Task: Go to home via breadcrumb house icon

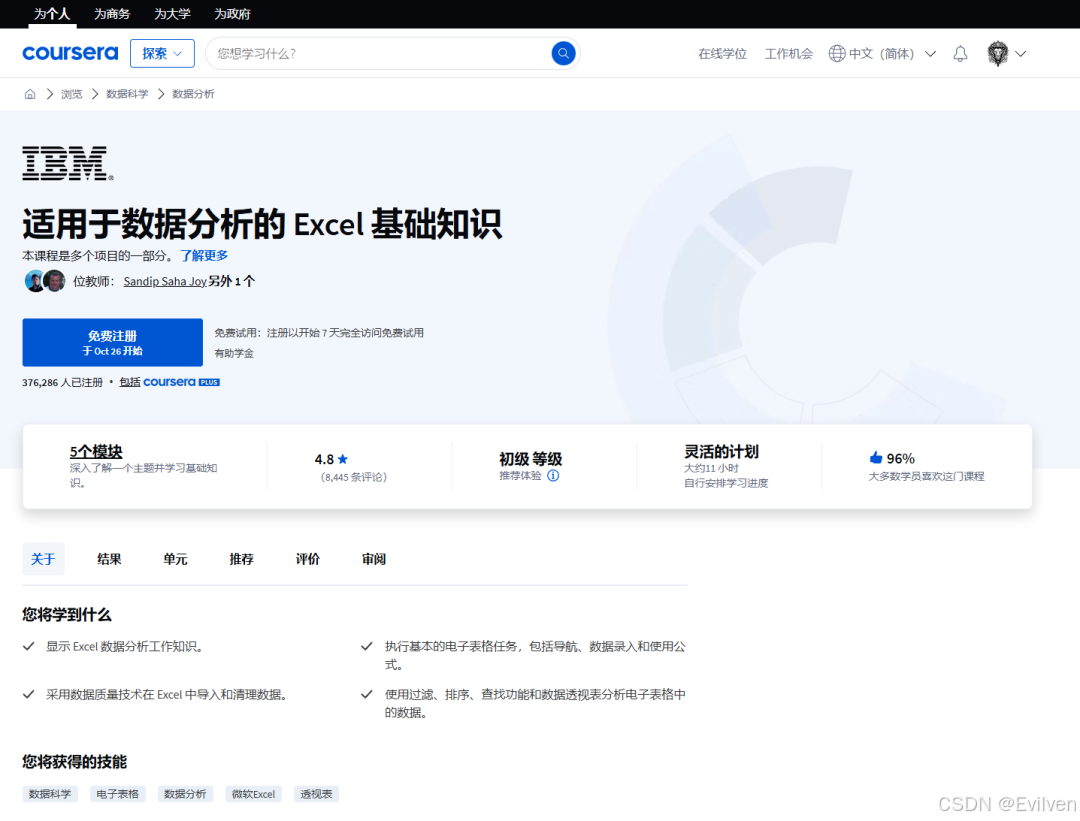Action: coord(30,94)
